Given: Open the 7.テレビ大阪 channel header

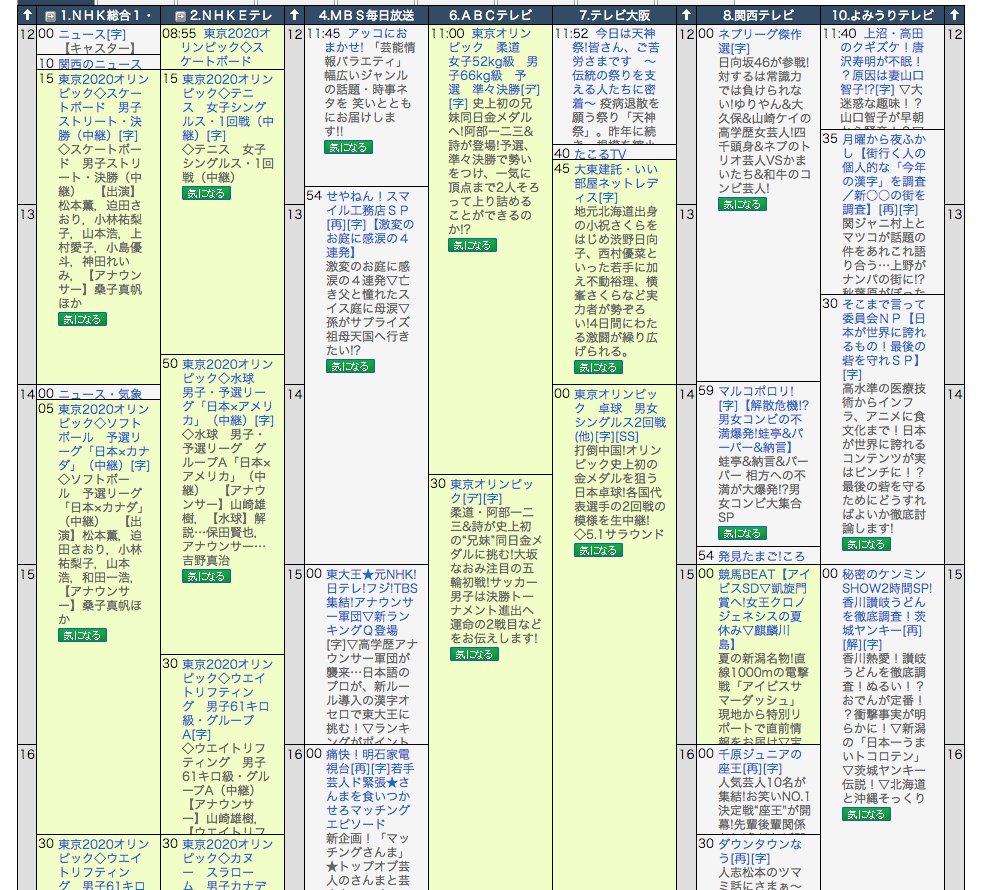Looking at the screenshot, I should 614,15.
